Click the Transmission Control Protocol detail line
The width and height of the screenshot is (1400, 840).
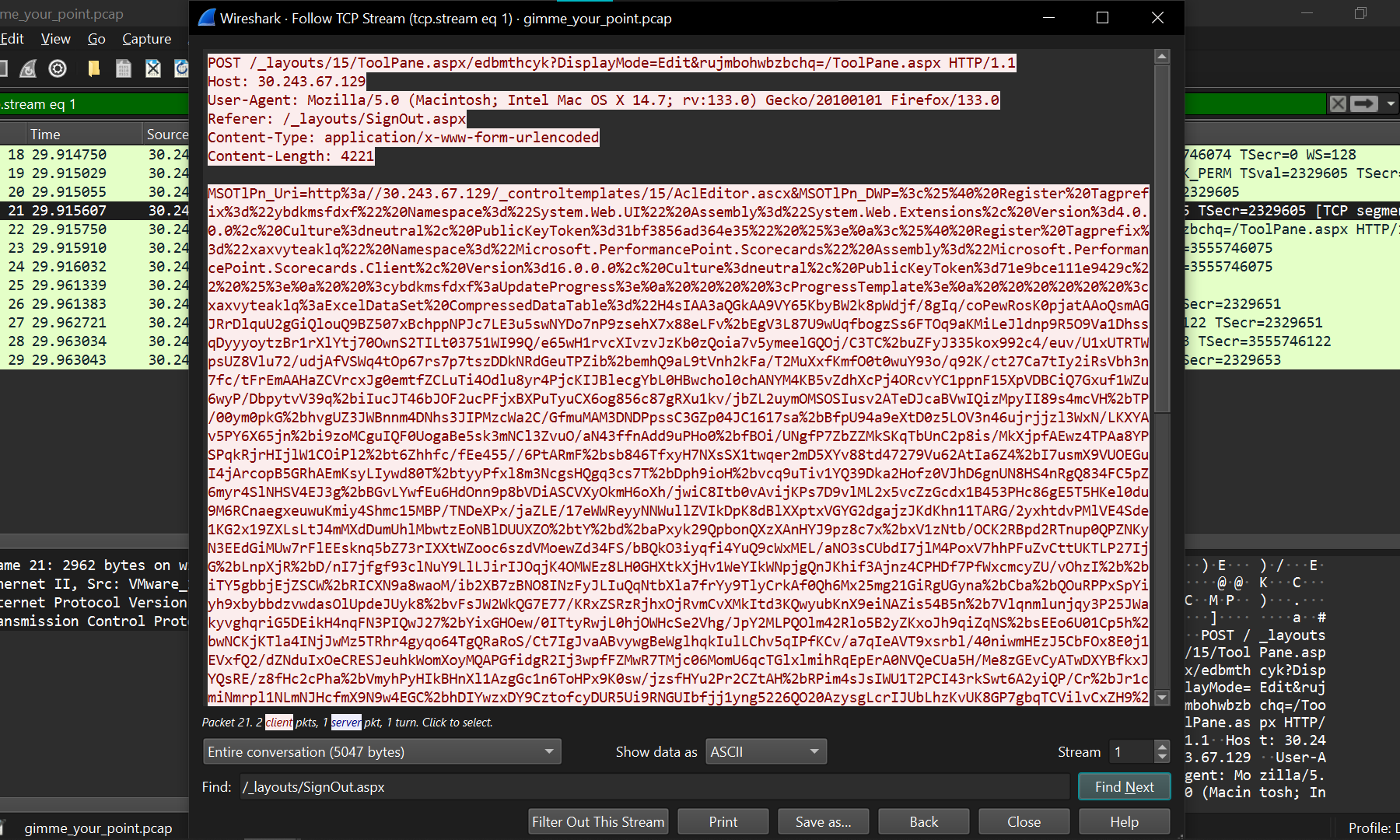click(x=94, y=621)
